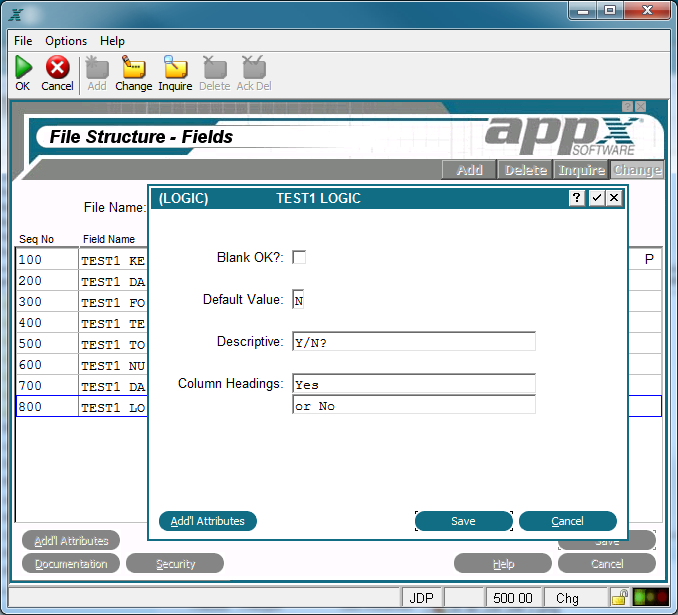
Task: Click the Documentation button
Action: [71, 564]
